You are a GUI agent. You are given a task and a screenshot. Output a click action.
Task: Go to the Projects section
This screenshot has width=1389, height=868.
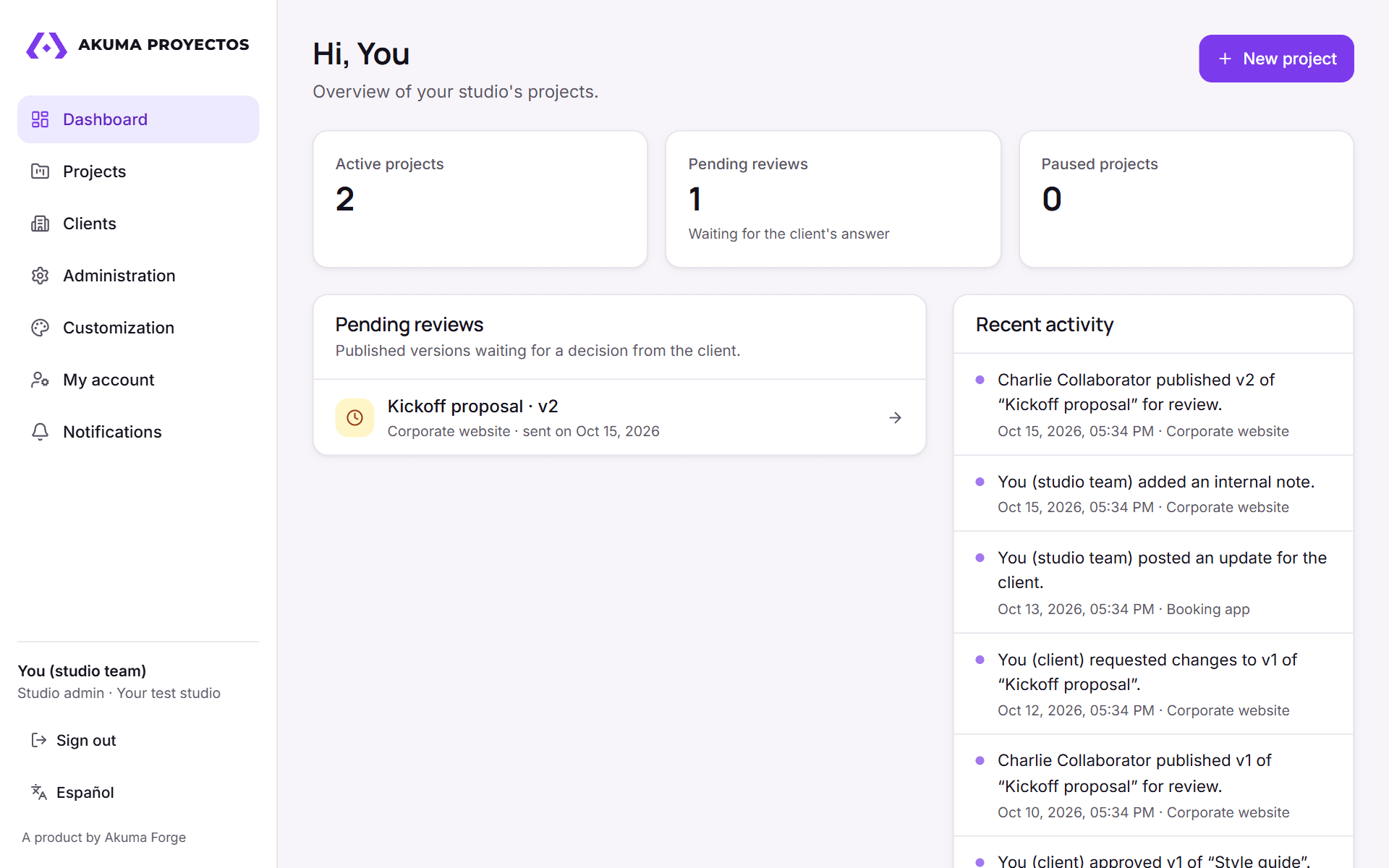coord(138,171)
